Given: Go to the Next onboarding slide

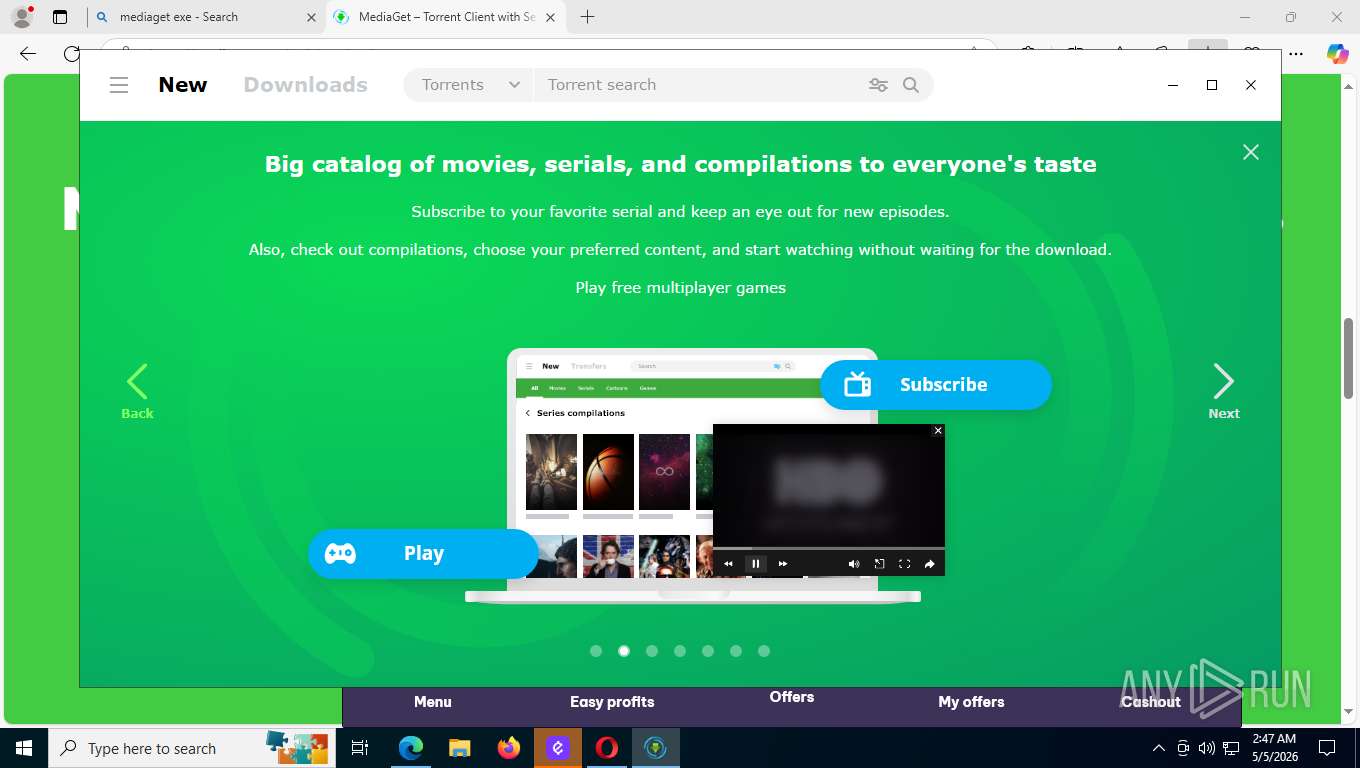Looking at the screenshot, I should point(1224,391).
